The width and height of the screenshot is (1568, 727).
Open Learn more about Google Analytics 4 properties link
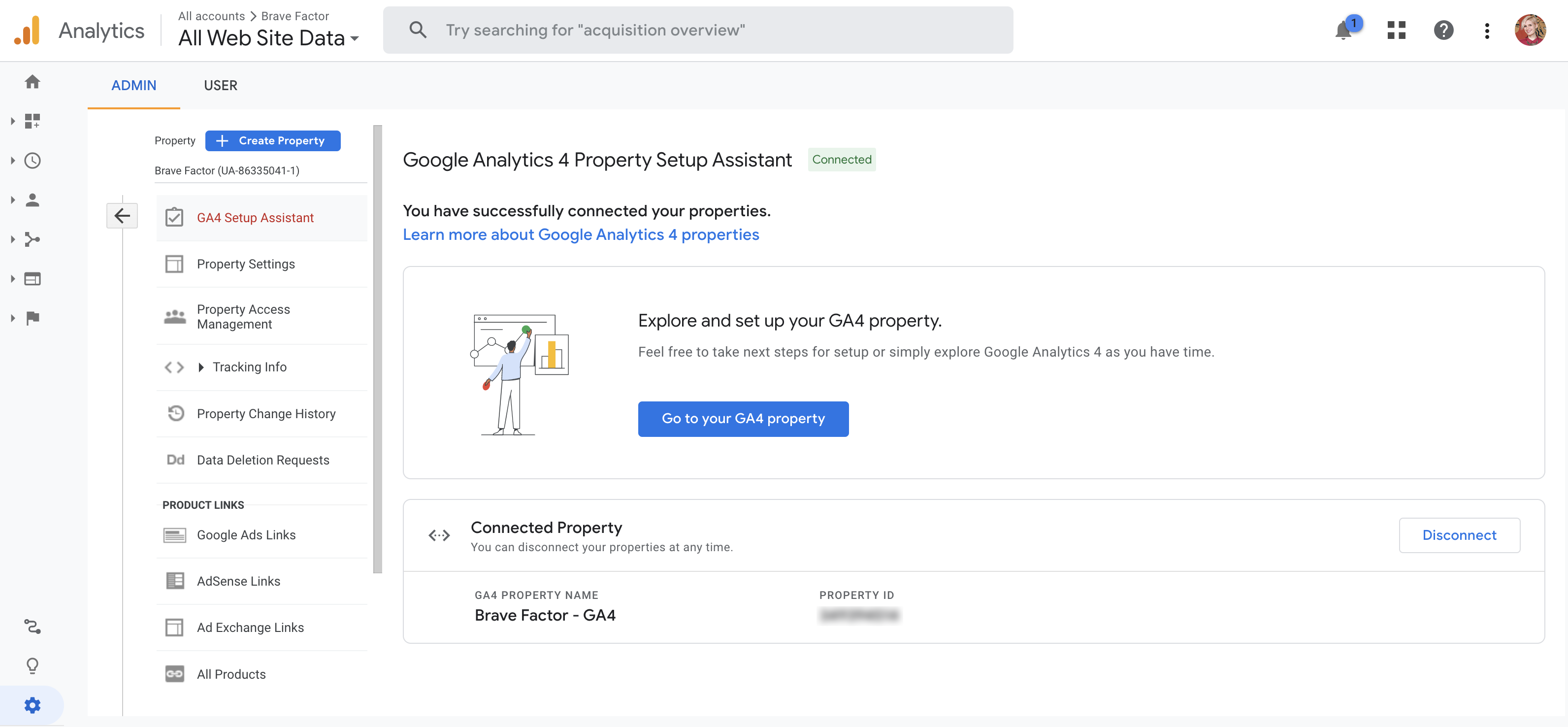[x=581, y=234]
